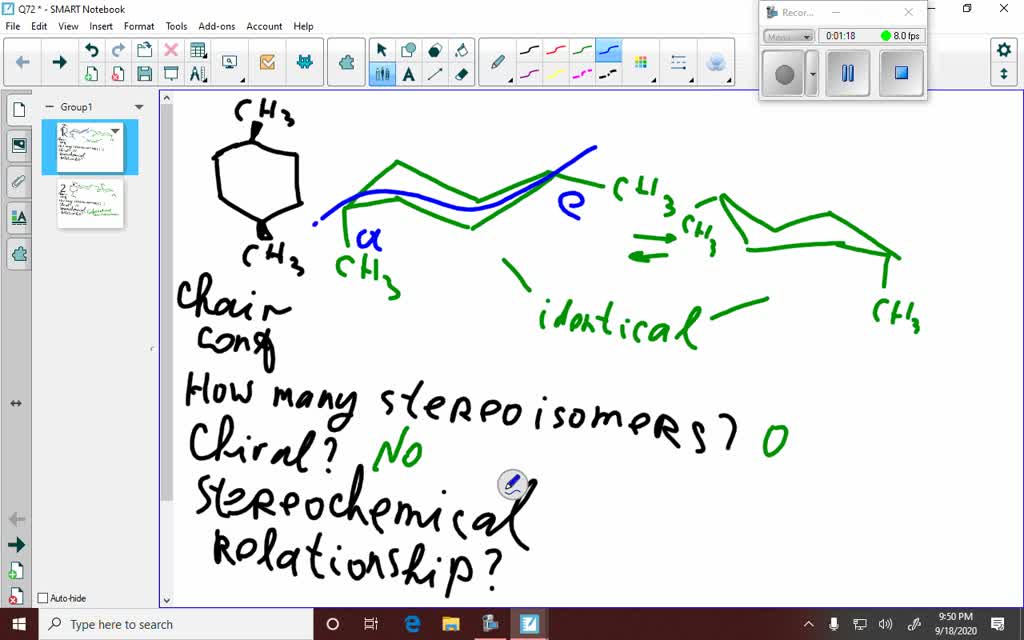Screen dimensions: 1024x640
Task: Pause the screen recording
Action: (847, 73)
